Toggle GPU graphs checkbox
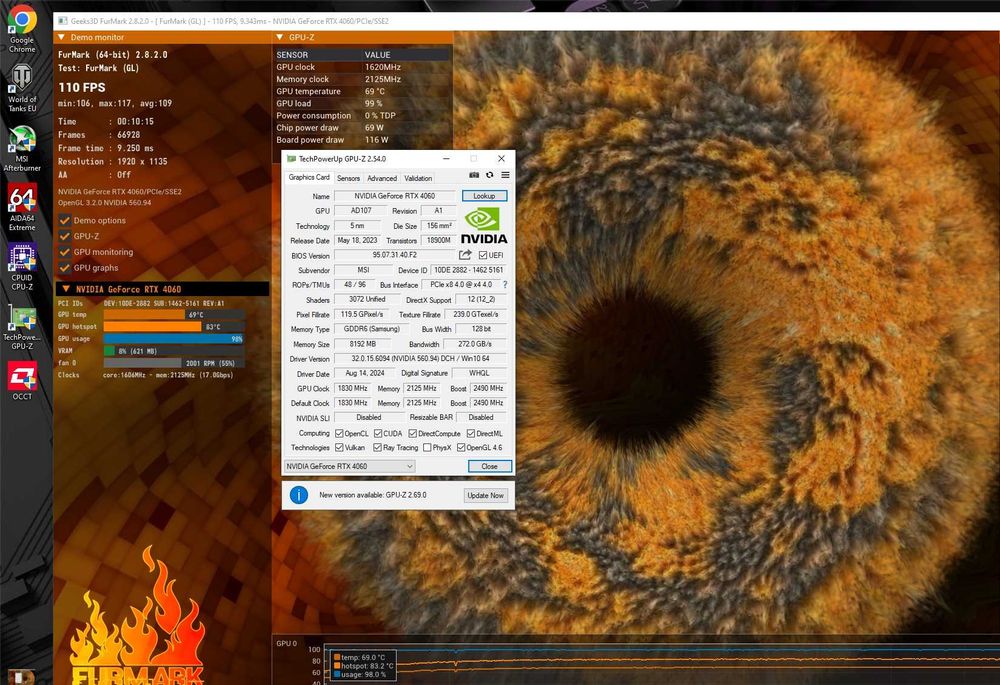 pos(64,268)
